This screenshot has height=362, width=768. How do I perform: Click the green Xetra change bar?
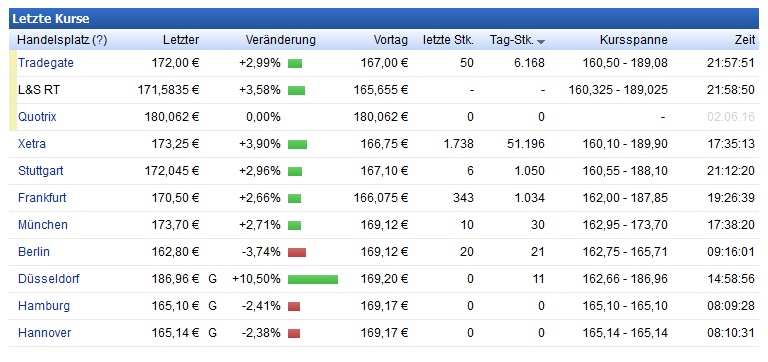click(297, 145)
